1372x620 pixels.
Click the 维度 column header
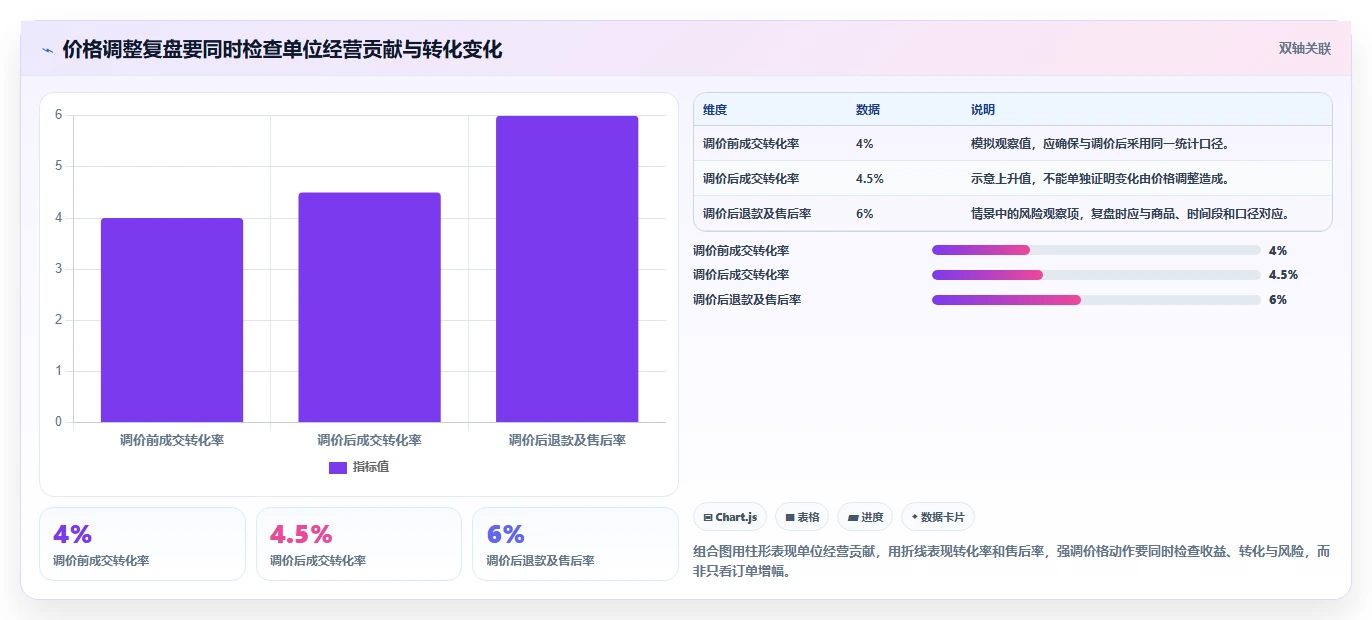pyautogui.click(x=715, y=110)
